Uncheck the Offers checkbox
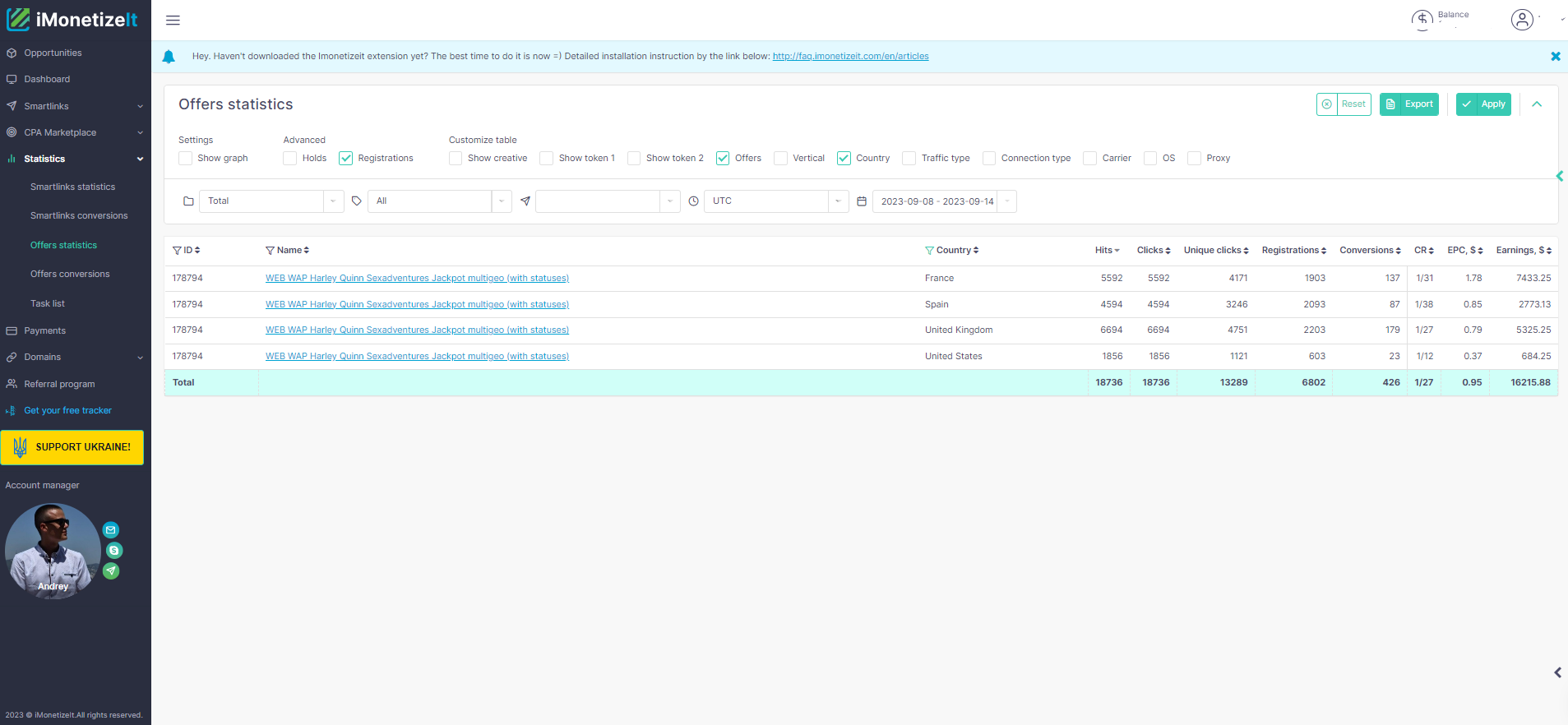This screenshot has width=1568, height=725. [723, 159]
